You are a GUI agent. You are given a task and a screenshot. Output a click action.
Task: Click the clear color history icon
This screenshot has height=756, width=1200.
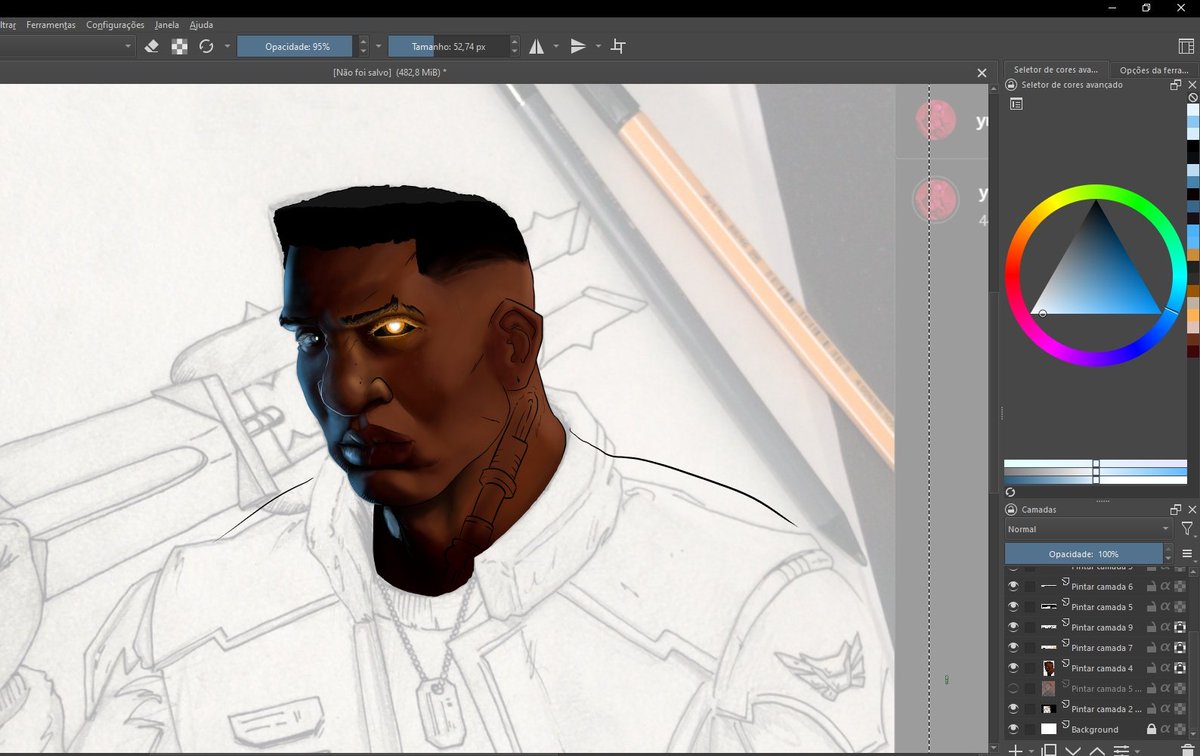(x=1193, y=98)
